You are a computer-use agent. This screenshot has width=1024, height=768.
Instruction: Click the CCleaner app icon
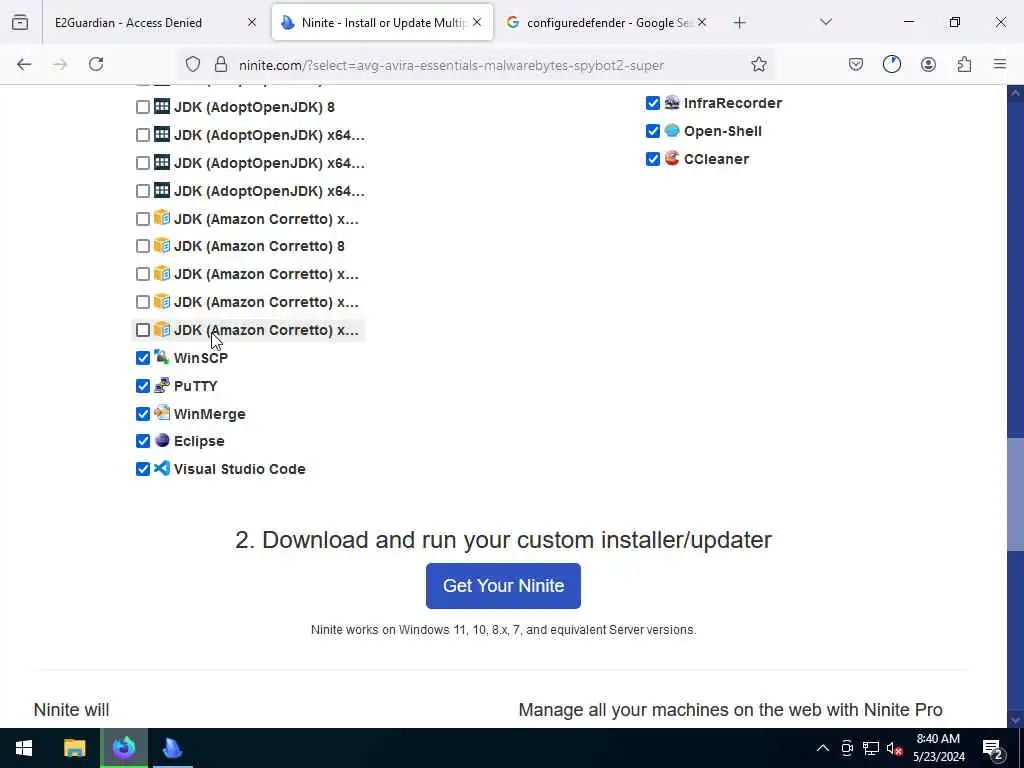pyautogui.click(x=672, y=158)
